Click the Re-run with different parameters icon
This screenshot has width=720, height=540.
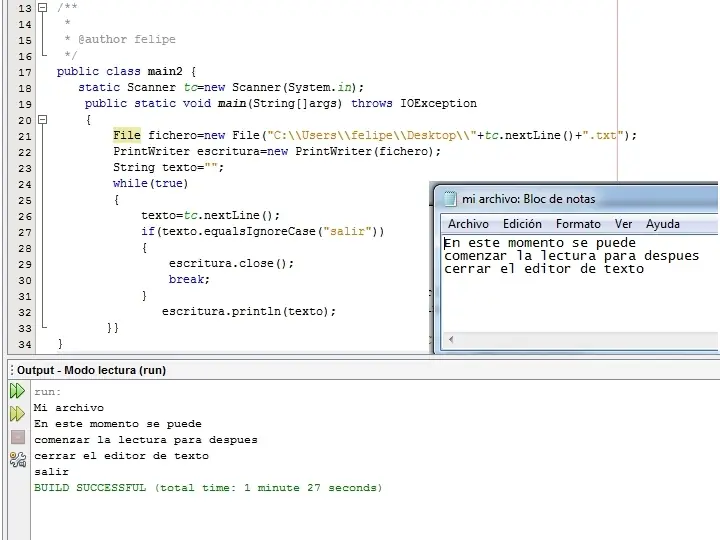[x=17, y=414]
